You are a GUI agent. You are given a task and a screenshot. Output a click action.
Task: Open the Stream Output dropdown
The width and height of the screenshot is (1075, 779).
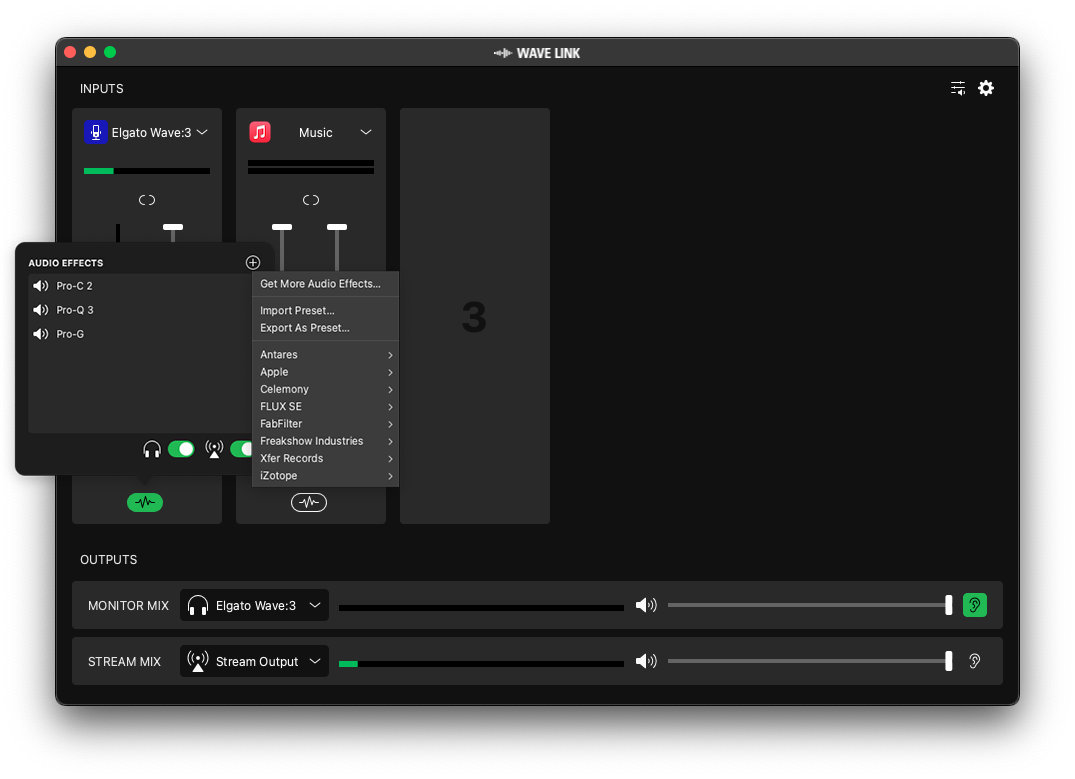tap(254, 661)
